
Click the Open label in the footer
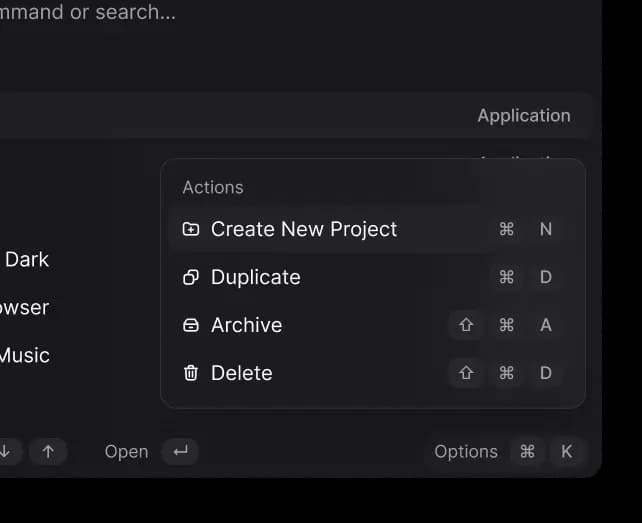(x=127, y=452)
